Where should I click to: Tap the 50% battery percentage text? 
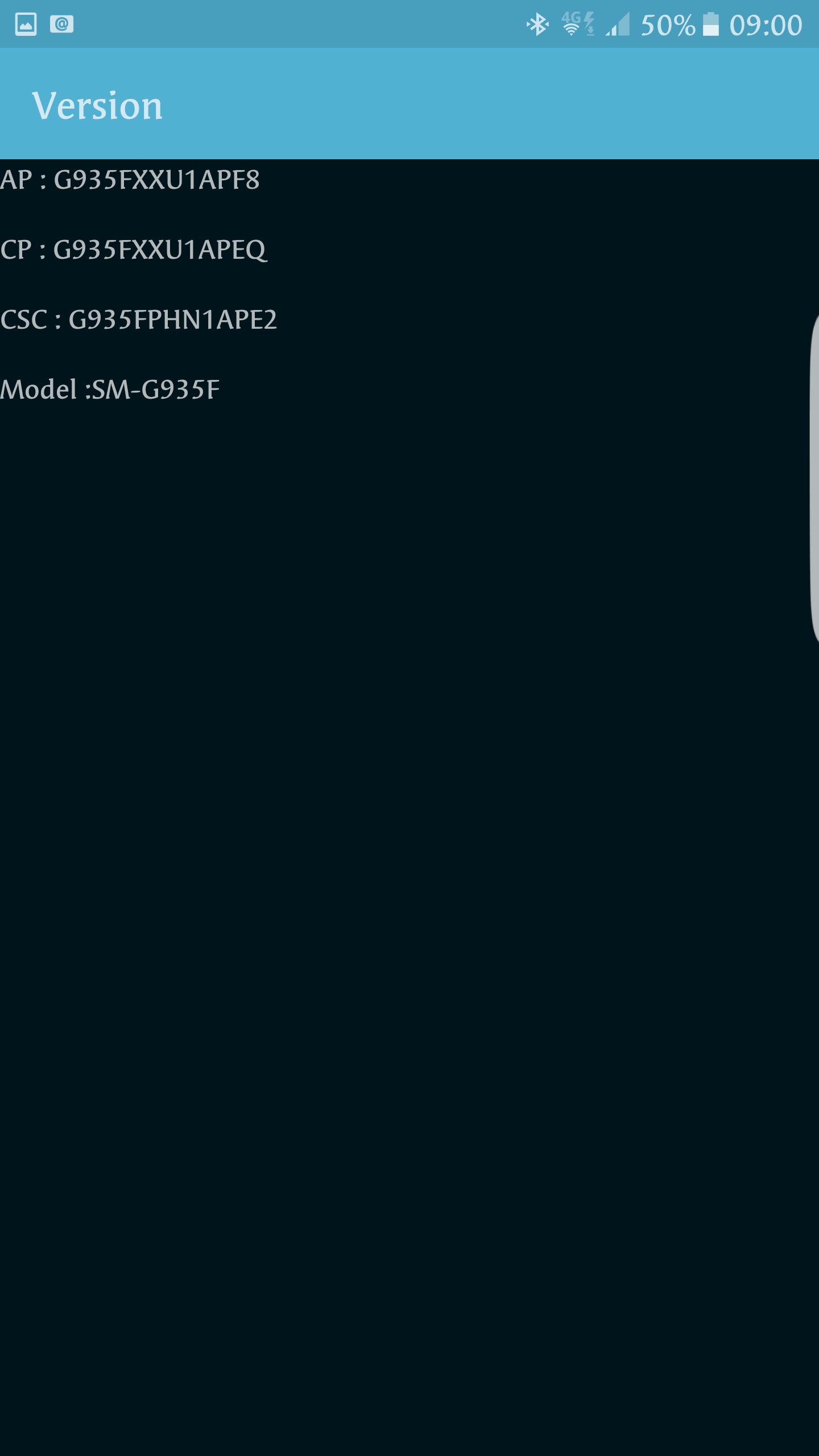click(x=668, y=26)
